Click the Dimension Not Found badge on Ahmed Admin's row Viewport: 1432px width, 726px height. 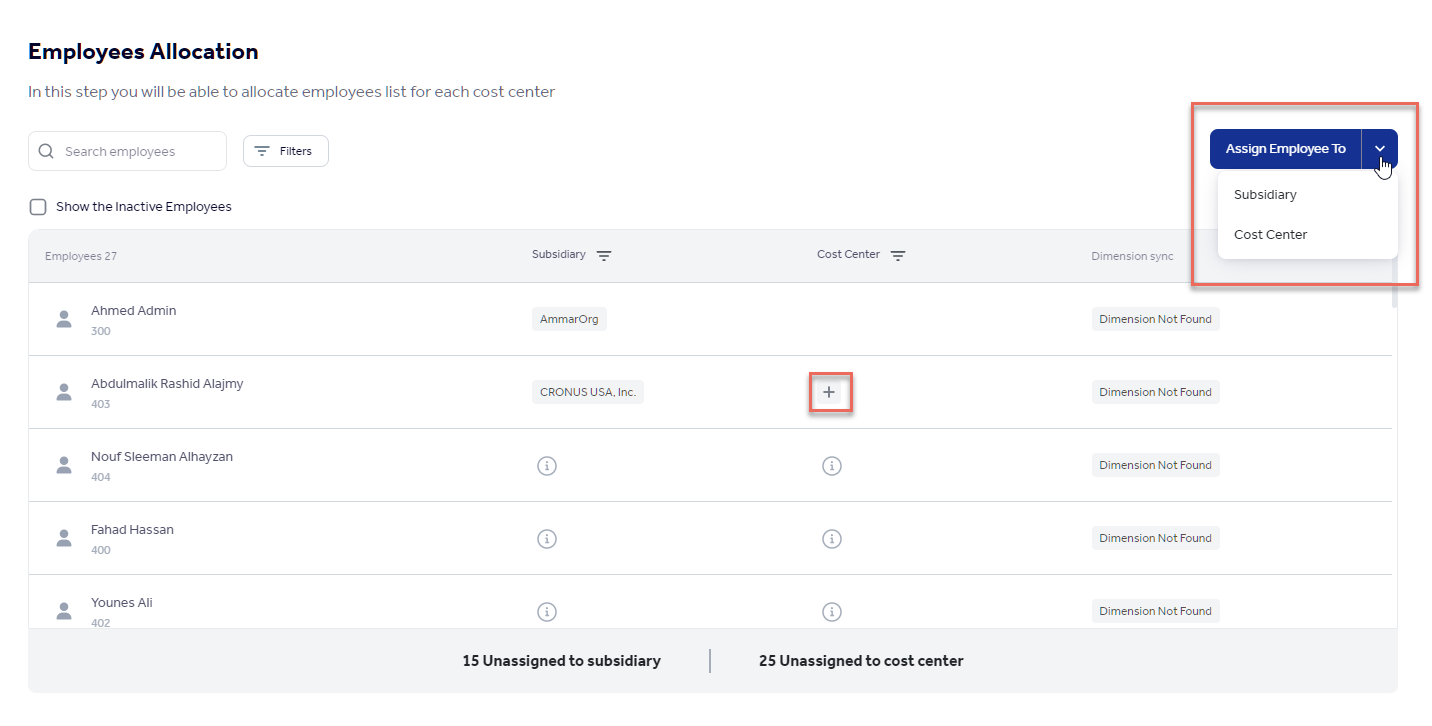pos(1155,318)
